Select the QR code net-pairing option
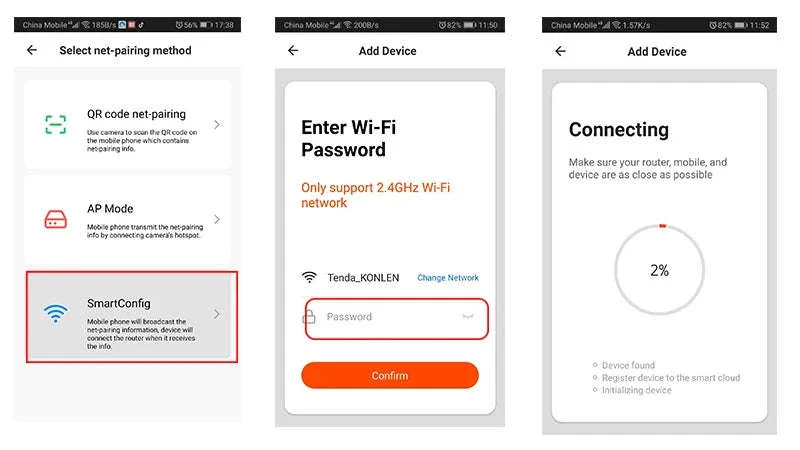Screen dimensions: 800x450 coord(128,124)
